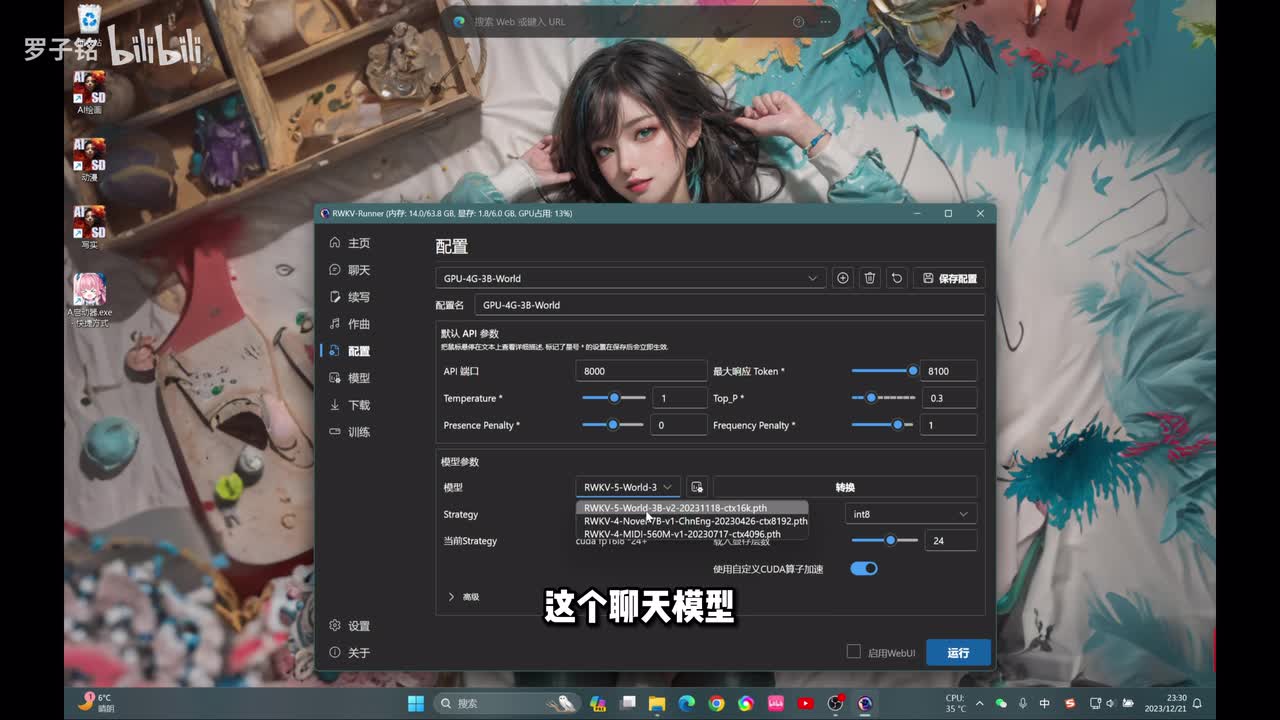This screenshot has width=1280, height=720.
Task: Click the 保存配置 save config button
Action: 949,278
